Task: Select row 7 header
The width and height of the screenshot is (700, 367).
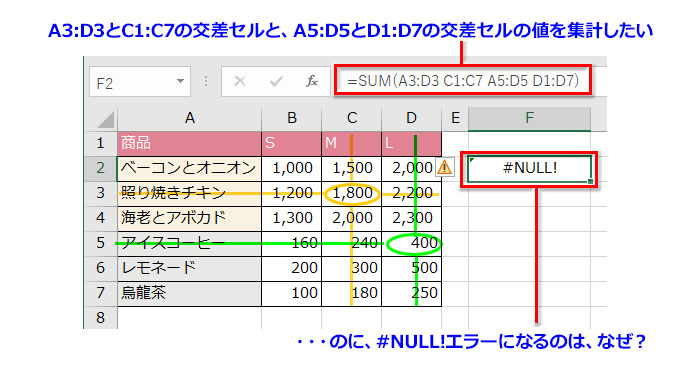Action: (x=100, y=293)
